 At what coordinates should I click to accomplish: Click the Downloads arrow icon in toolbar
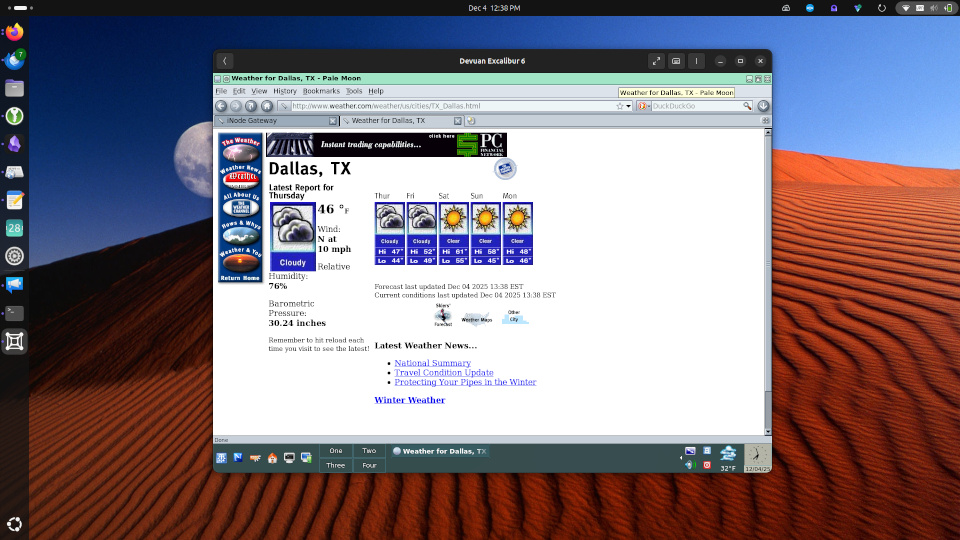point(763,106)
